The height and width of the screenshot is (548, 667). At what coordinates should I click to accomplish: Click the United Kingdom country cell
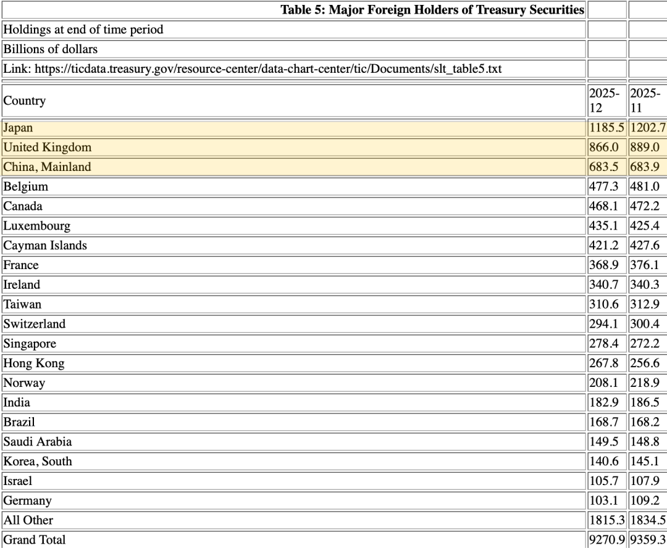[47, 147]
